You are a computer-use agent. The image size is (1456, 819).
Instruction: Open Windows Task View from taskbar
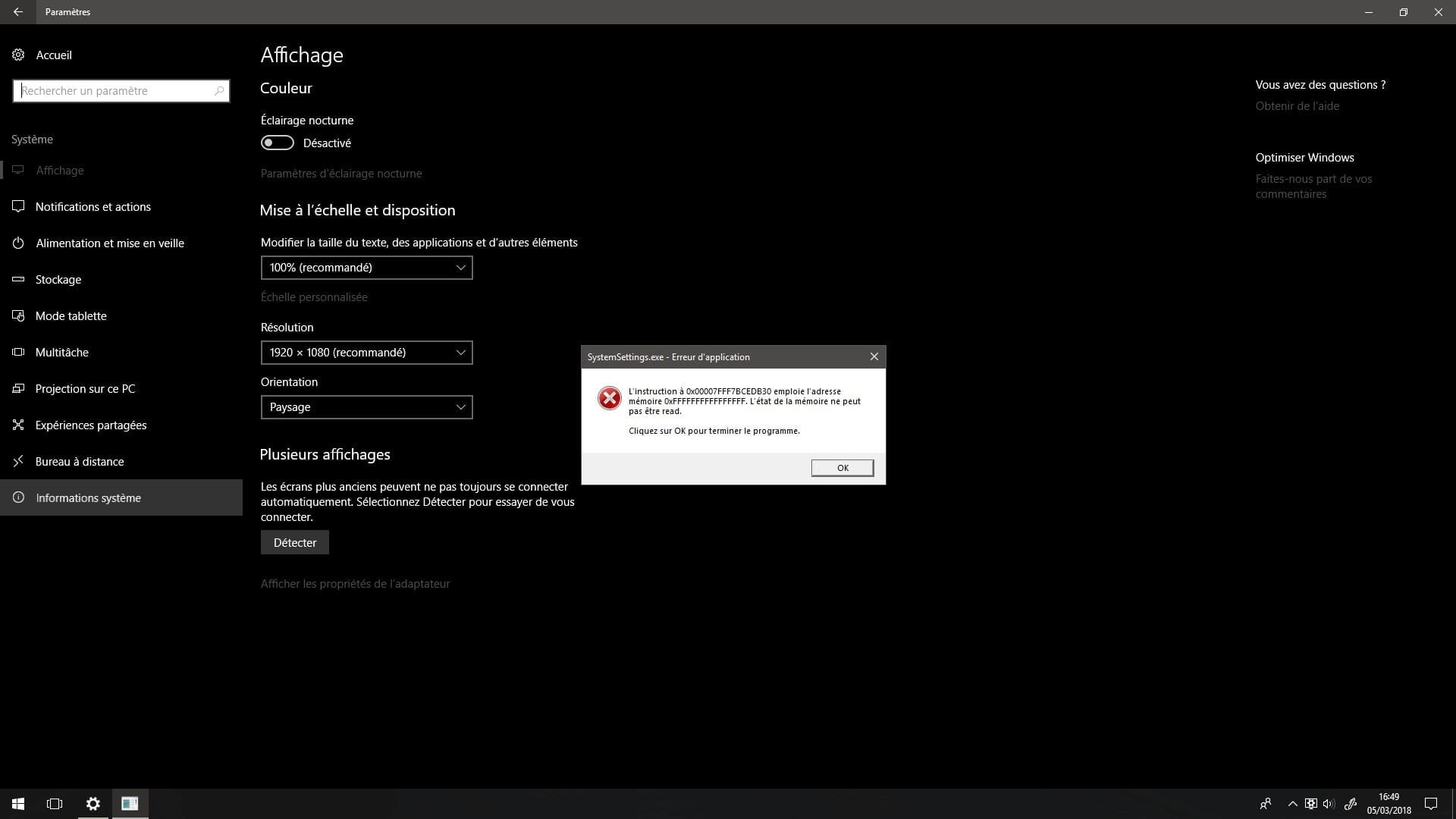click(x=55, y=804)
